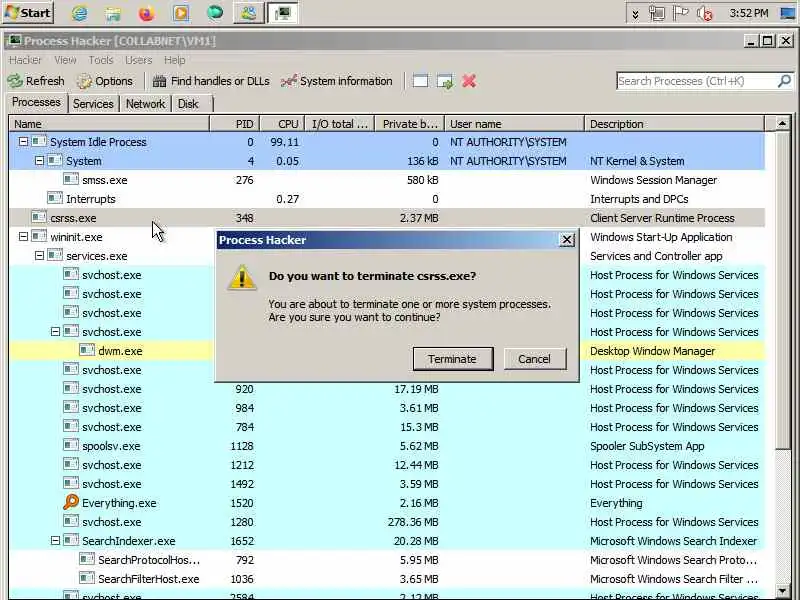This screenshot has height=600, width=800.
Task: Click the wininit.exe process icon
Action: tap(39, 236)
